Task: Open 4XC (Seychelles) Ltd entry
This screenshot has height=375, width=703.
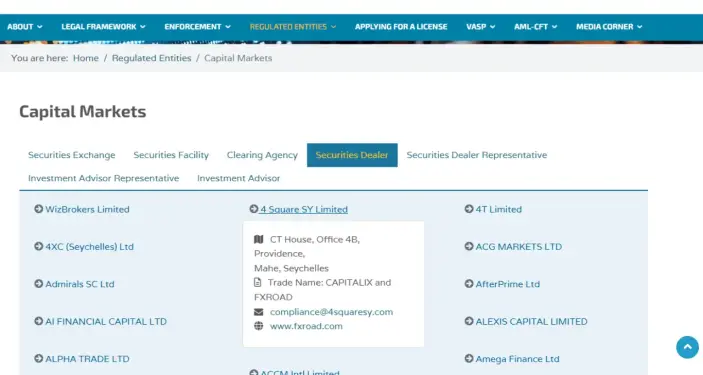Action: 89,246
